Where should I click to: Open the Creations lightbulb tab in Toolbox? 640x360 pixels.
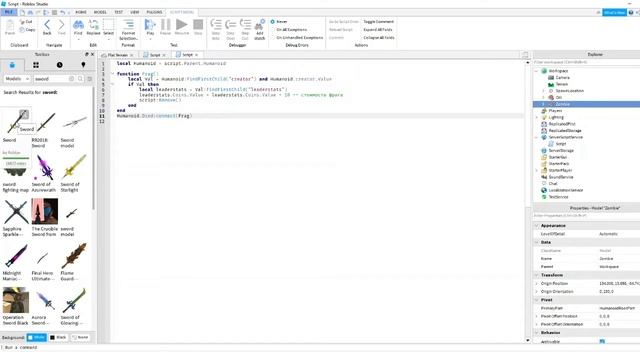[x=83, y=65]
